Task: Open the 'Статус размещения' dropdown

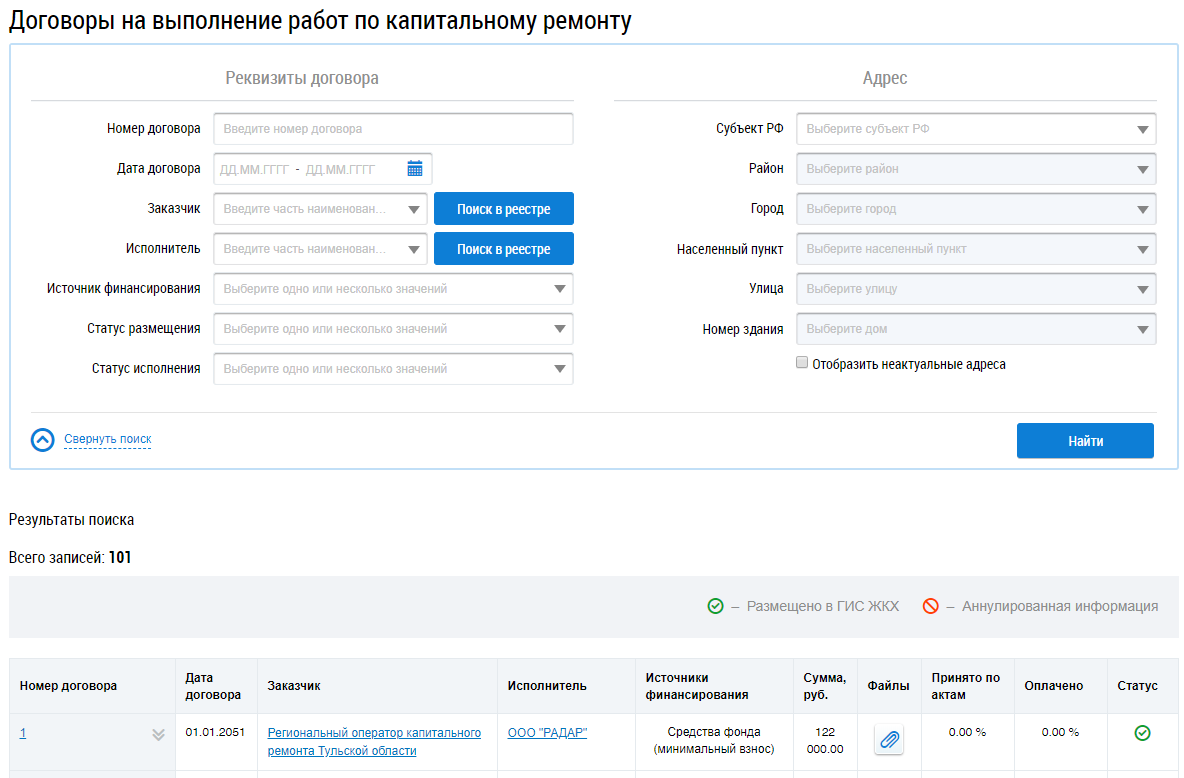Action: point(393,329)
